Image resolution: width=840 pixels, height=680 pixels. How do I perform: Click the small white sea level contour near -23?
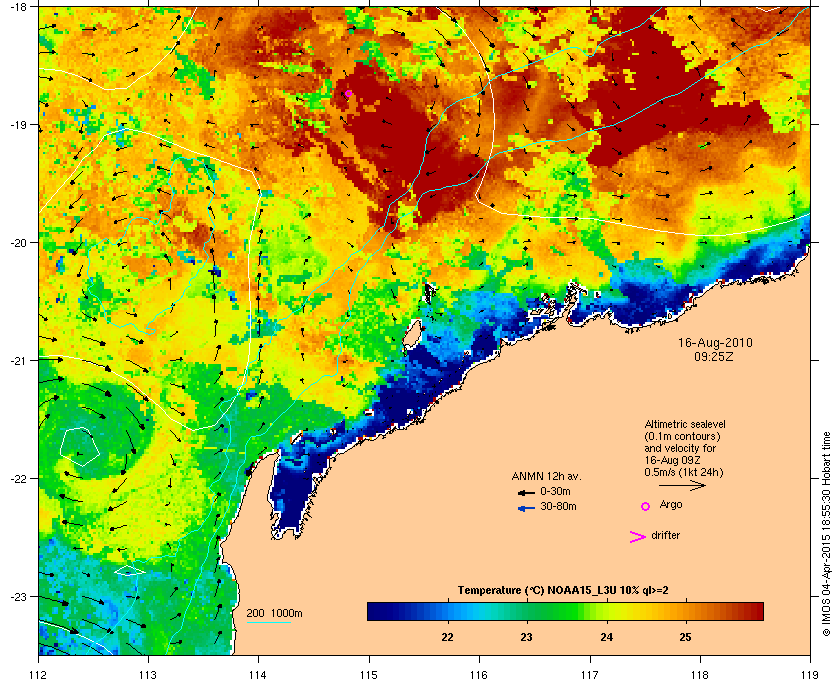click(x=130, y=570)
